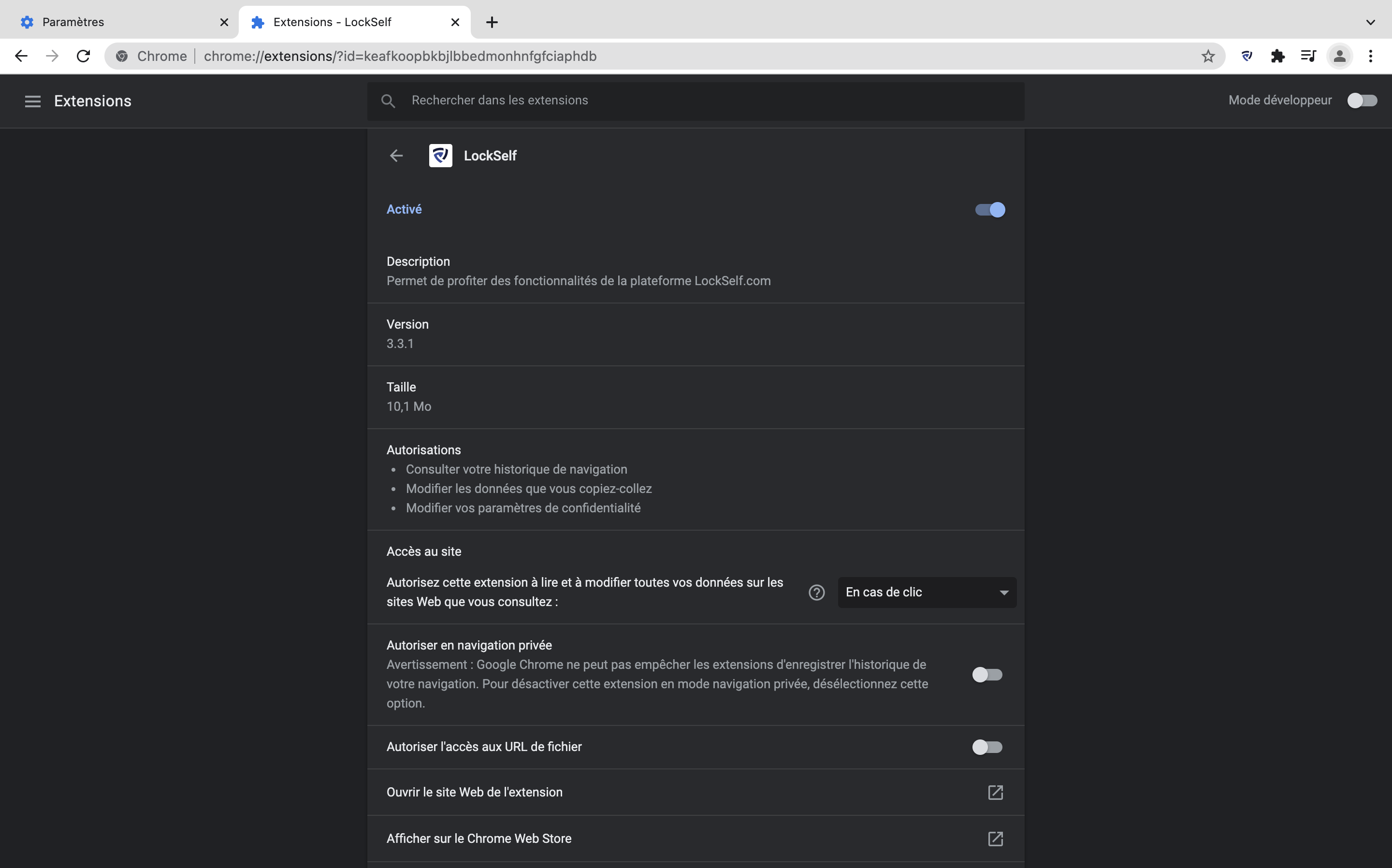Image resolution: width=1392 pixels, height=868 pixels.
Task: Click the size value 10,1 Mo
Action: 409,406
